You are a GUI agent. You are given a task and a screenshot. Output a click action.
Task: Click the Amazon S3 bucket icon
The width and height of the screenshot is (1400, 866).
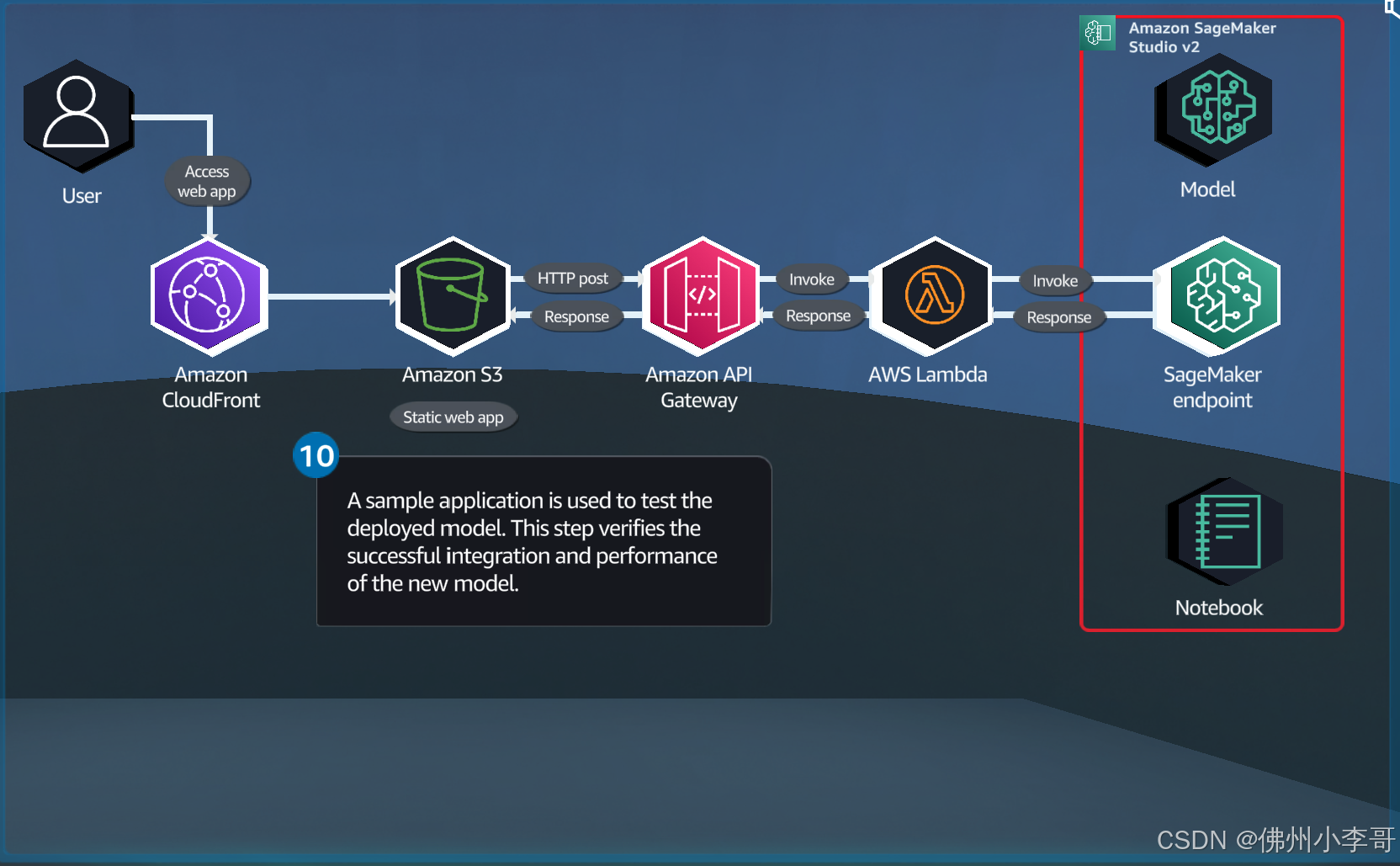pyautogui.click(x=453, y=295)
